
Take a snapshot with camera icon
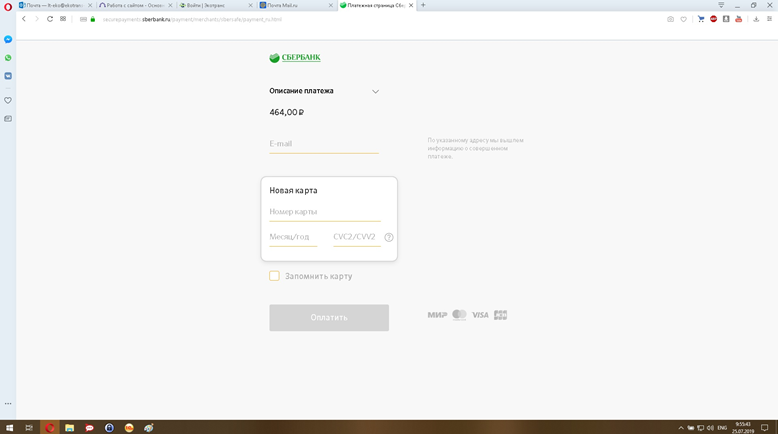point(670,19)
